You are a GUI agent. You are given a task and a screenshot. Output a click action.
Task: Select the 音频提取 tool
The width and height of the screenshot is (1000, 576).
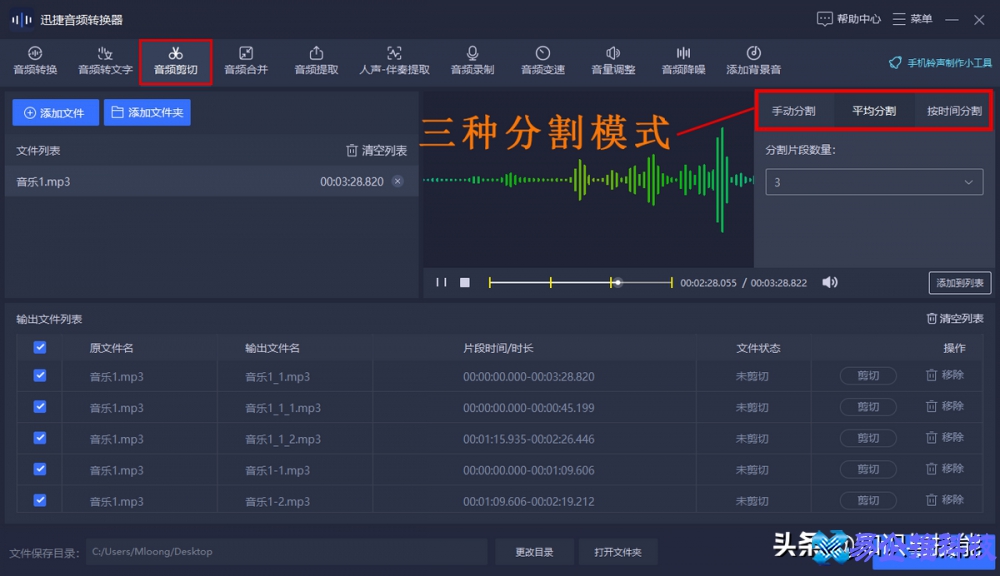[x=316, y=60]
